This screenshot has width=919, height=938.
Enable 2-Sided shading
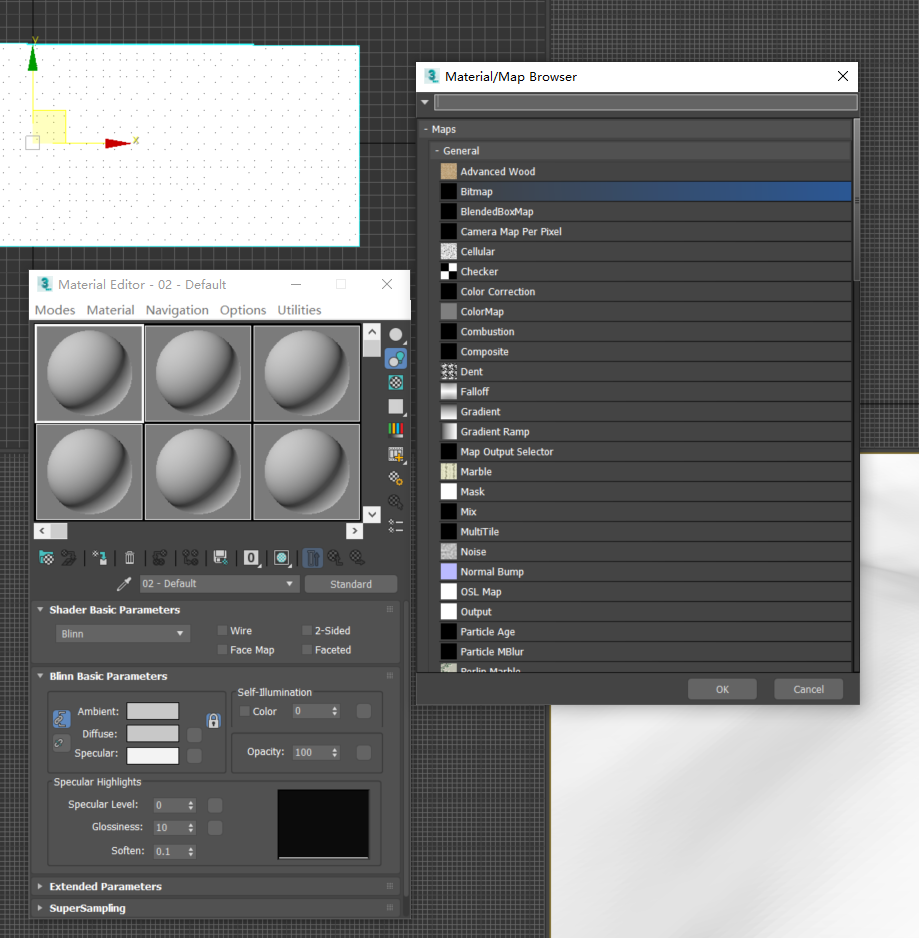[307, 630]
